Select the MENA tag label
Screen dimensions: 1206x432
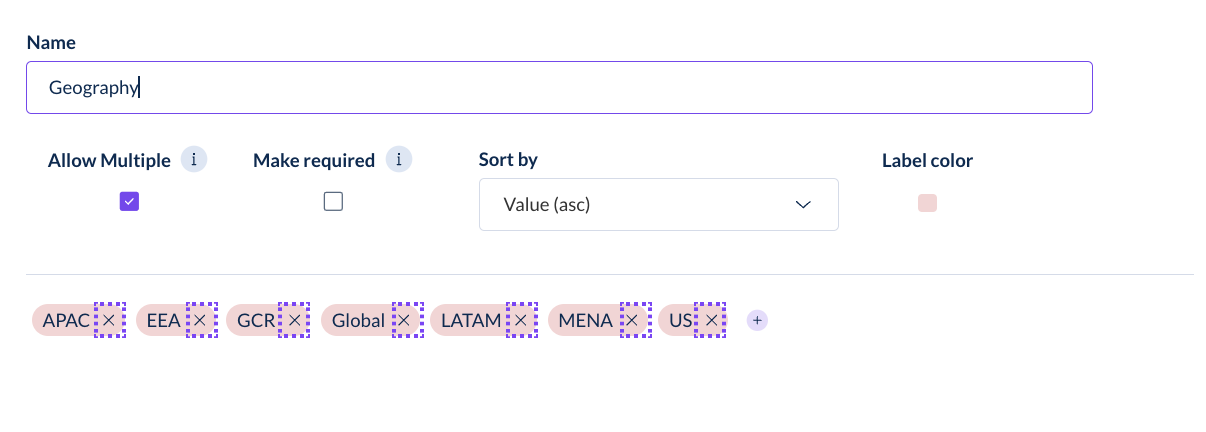pos(586,320)
